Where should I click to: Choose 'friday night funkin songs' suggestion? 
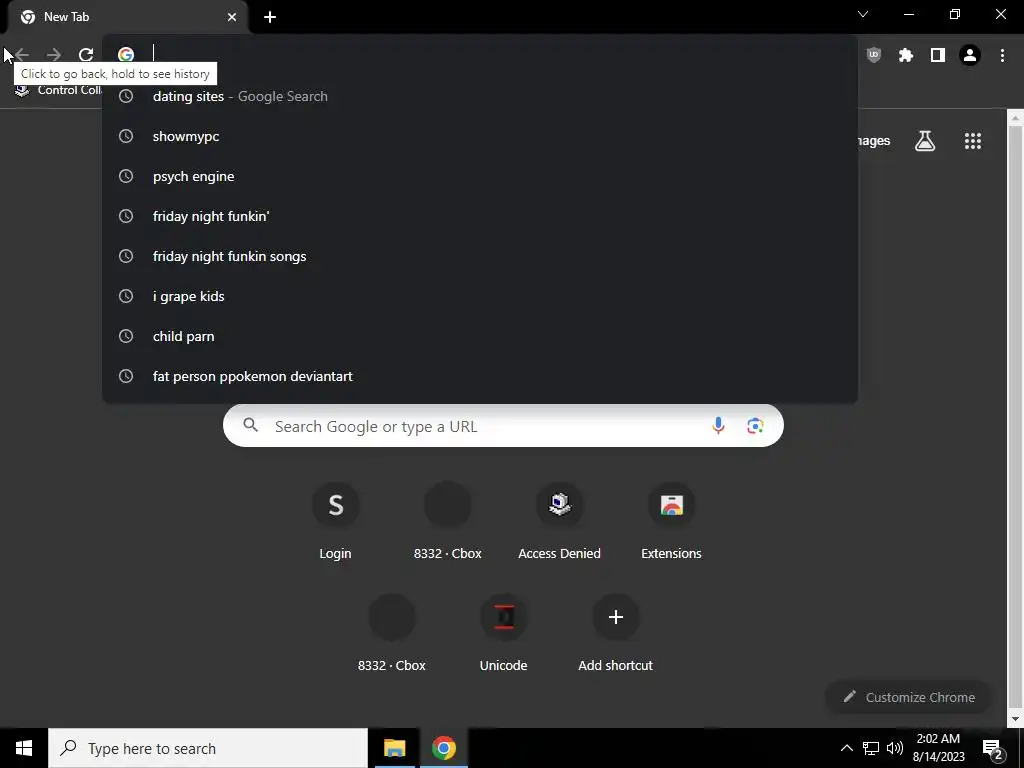480,256
